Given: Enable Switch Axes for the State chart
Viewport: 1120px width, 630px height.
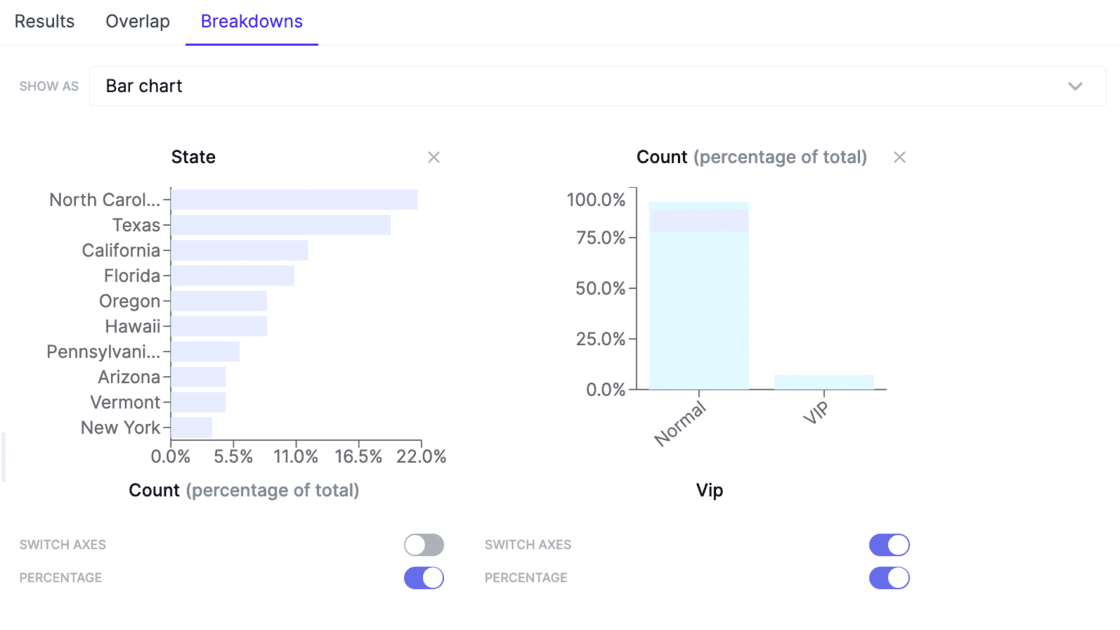Looking at the screenshot, I should pyautogui.click(x=424, y=544).
